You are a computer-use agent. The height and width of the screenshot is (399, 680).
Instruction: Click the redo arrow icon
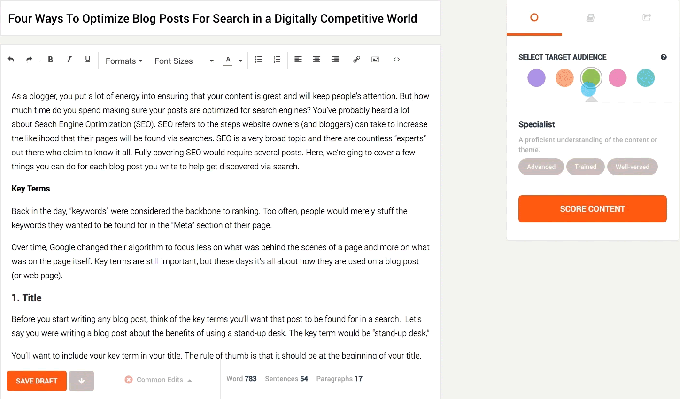pyautogui.click(x=29, y=59)
